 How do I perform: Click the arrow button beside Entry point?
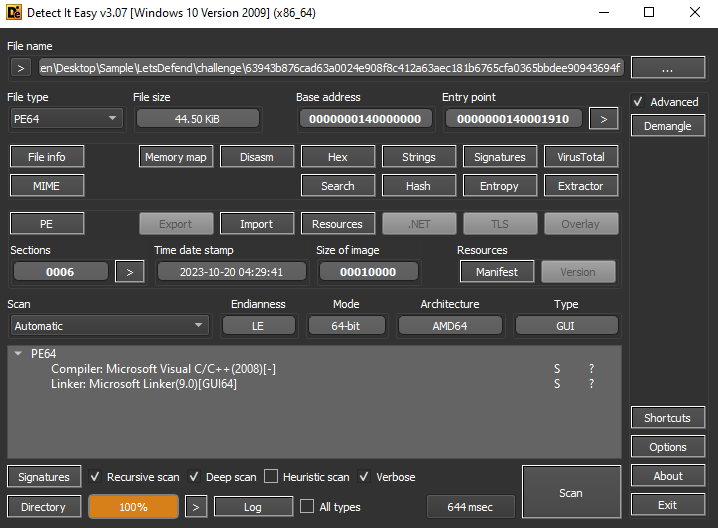(602, 118)
